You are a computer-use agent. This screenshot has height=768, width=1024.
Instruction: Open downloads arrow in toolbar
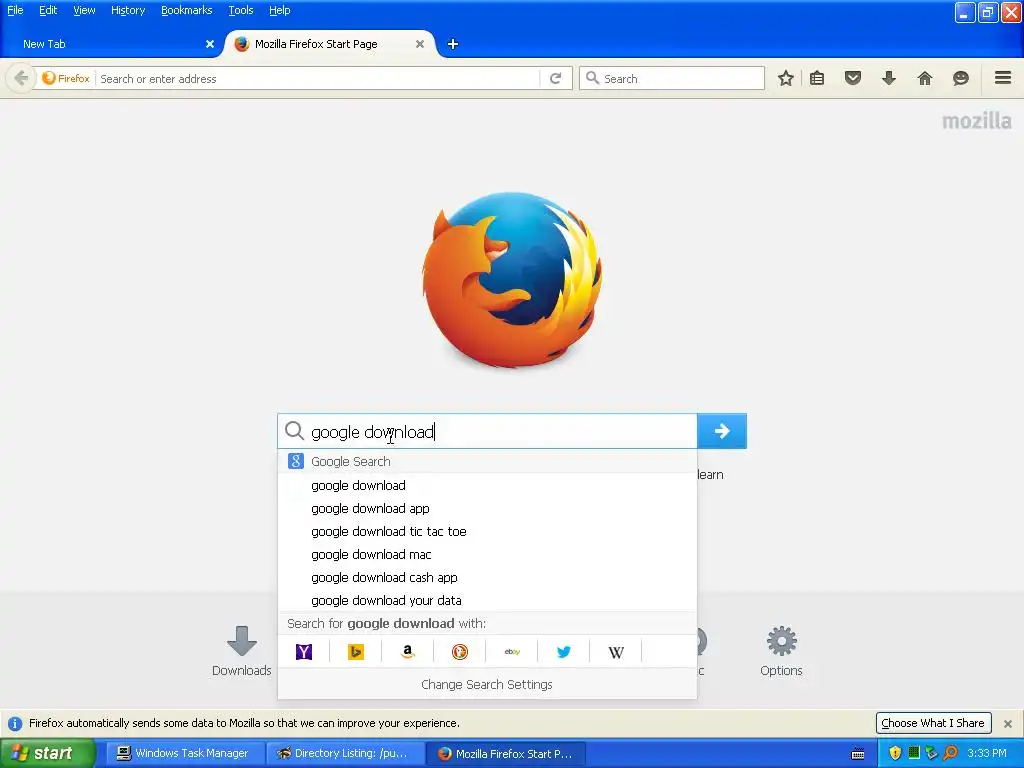pyautogui.click(x=889, y=78)
